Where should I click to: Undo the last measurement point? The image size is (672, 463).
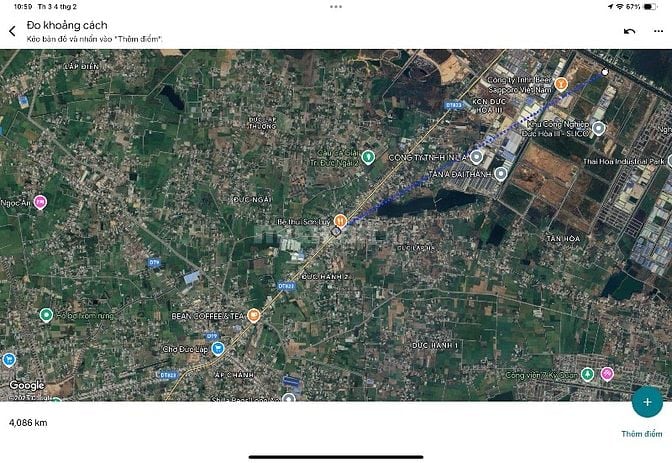[629, 31]
